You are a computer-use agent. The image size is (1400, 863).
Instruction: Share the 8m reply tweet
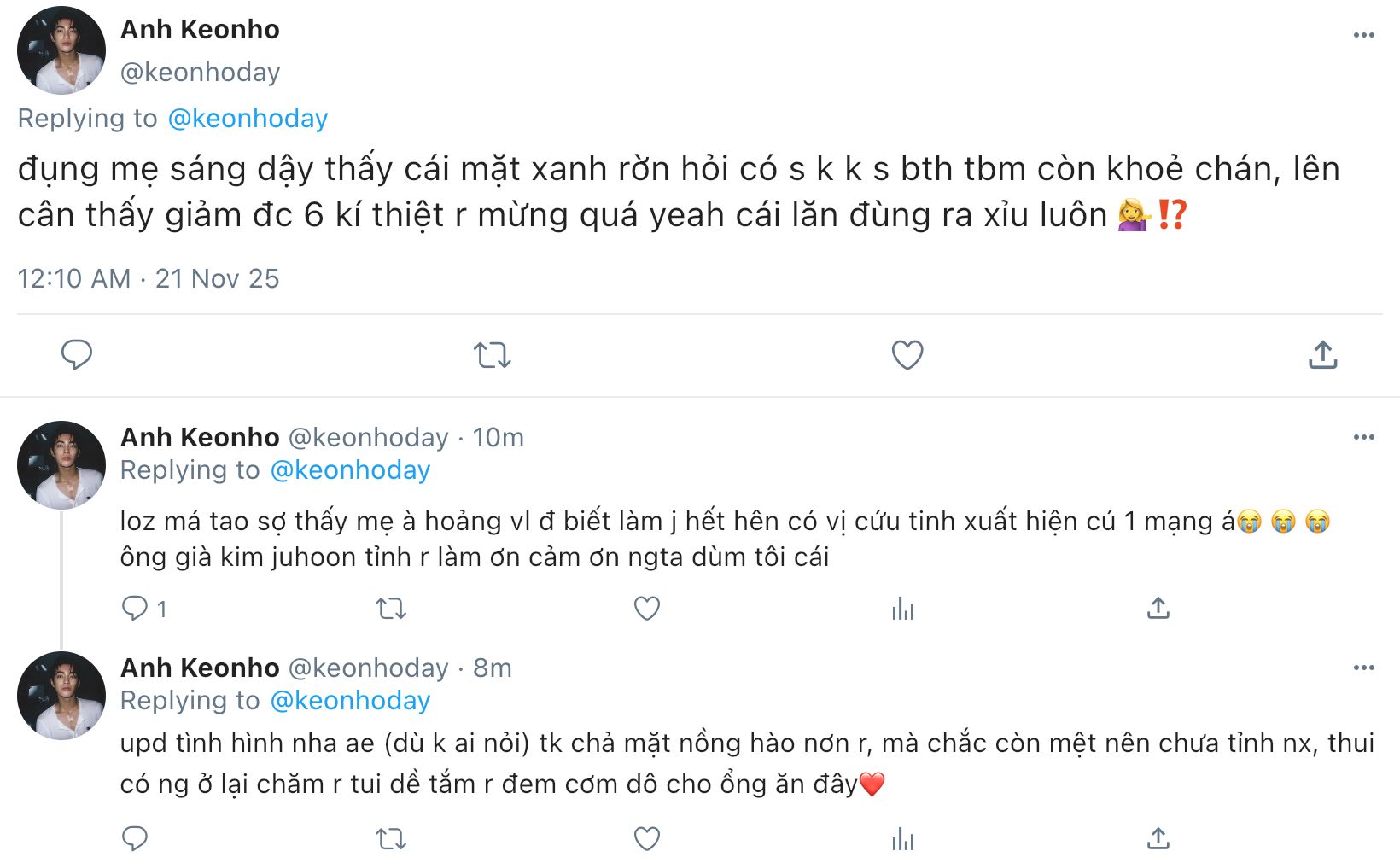coord(1158,838)
